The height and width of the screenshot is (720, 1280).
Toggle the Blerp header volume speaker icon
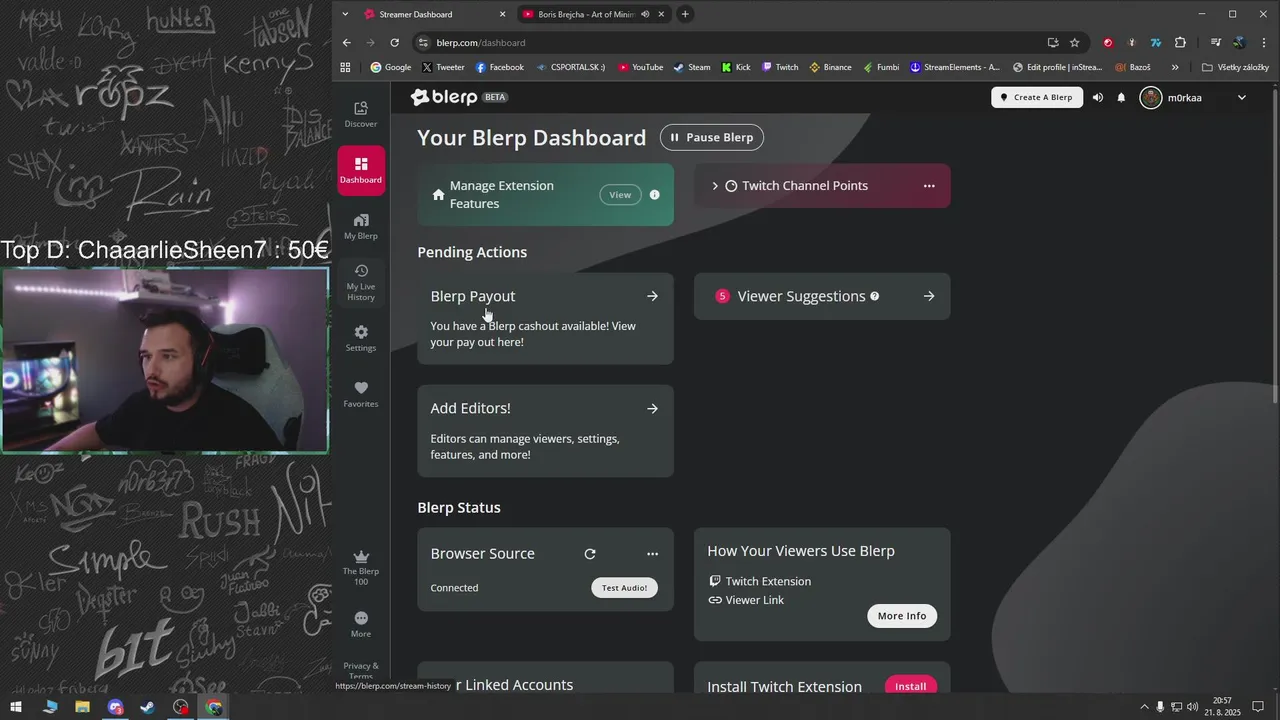pyautogui.click(x=1098, y=97)
